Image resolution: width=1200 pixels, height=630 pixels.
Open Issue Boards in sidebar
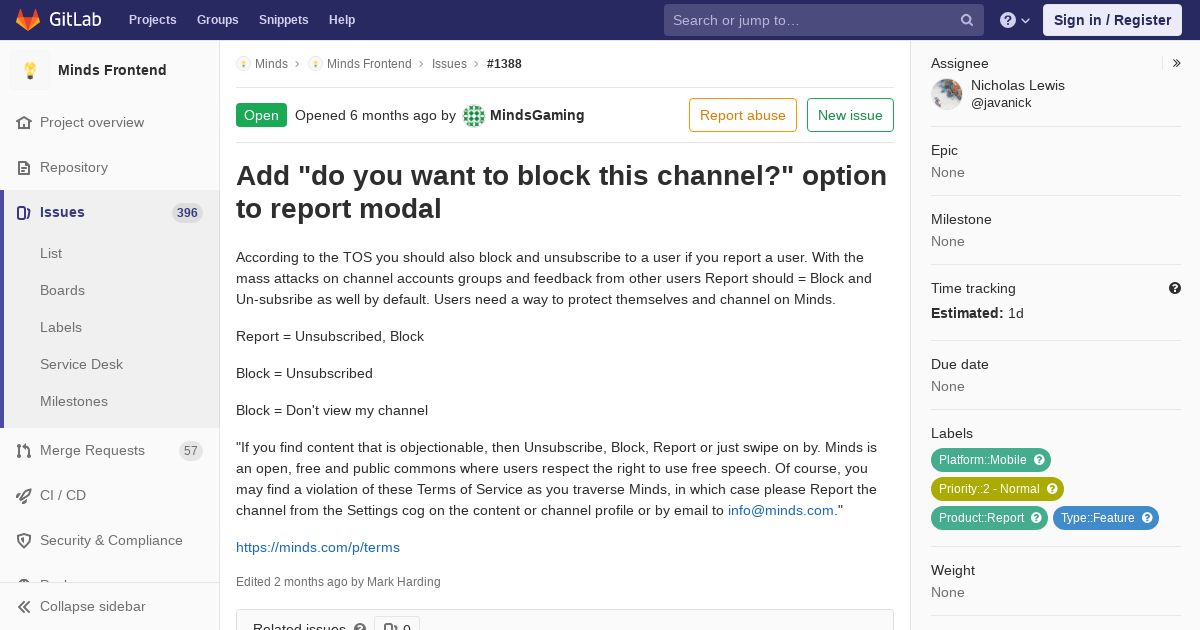coord(62,291)
